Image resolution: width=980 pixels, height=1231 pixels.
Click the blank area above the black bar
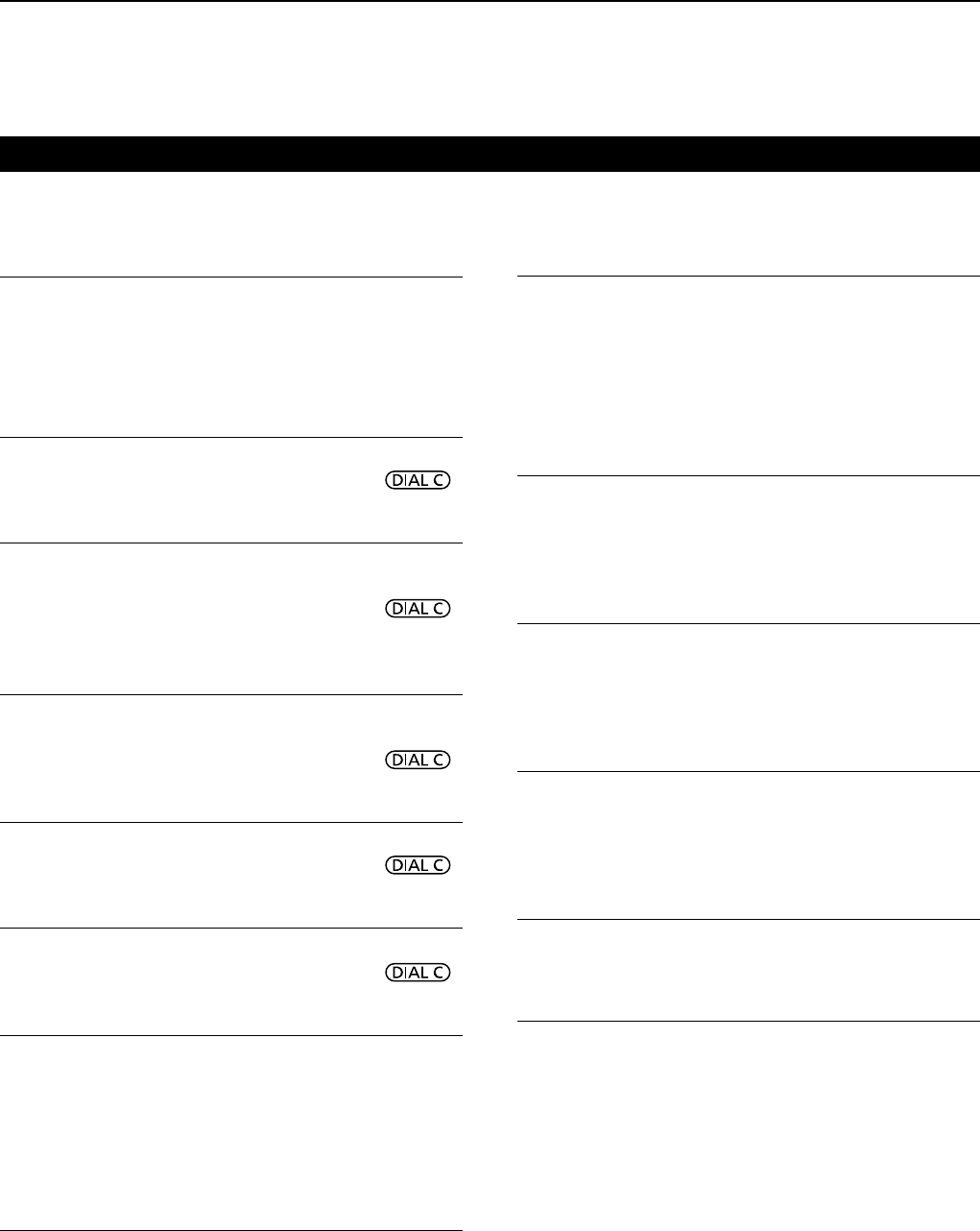[x=490, y=67]
